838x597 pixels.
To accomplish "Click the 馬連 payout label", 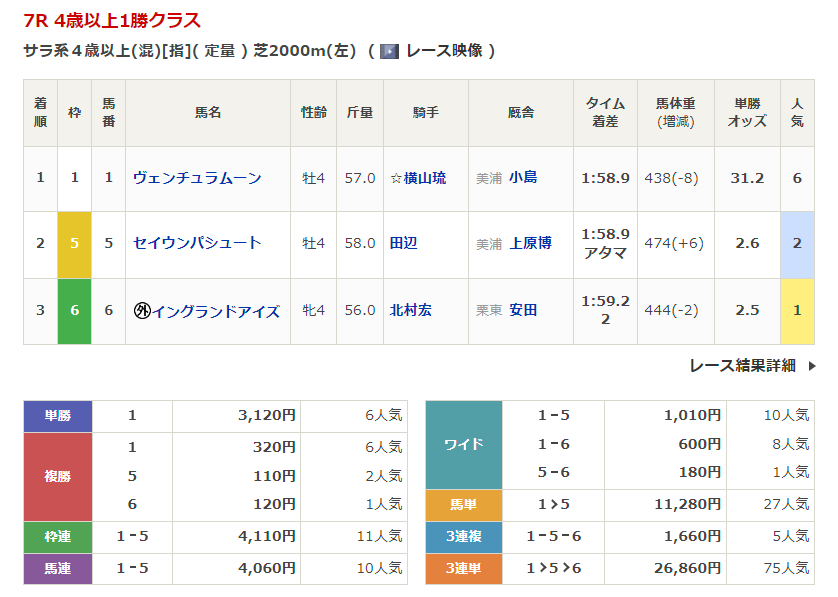I will point(58,568).
